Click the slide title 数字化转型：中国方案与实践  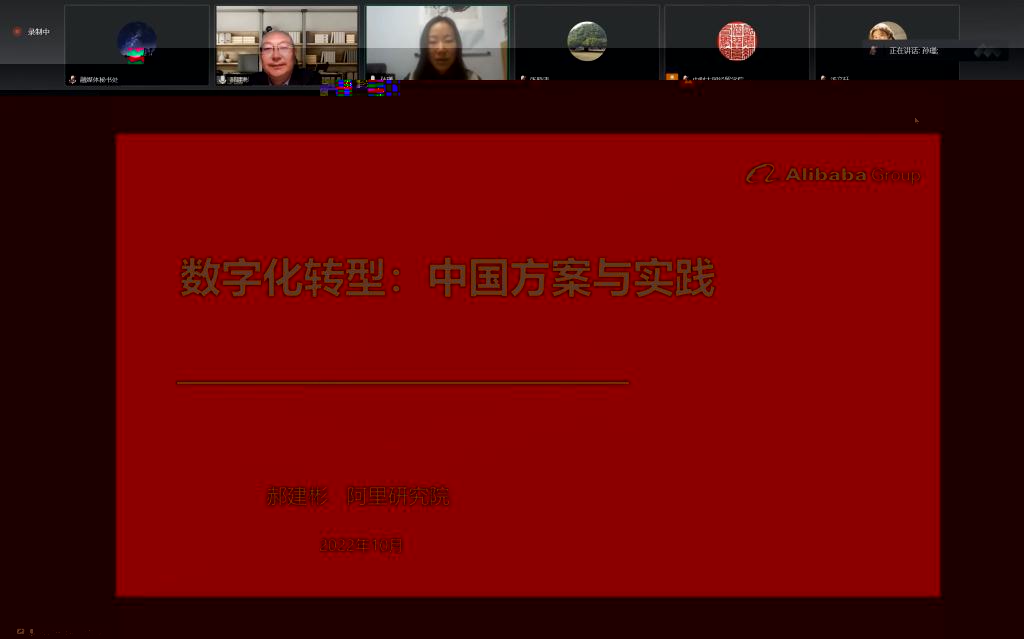(x=447, y=278)
